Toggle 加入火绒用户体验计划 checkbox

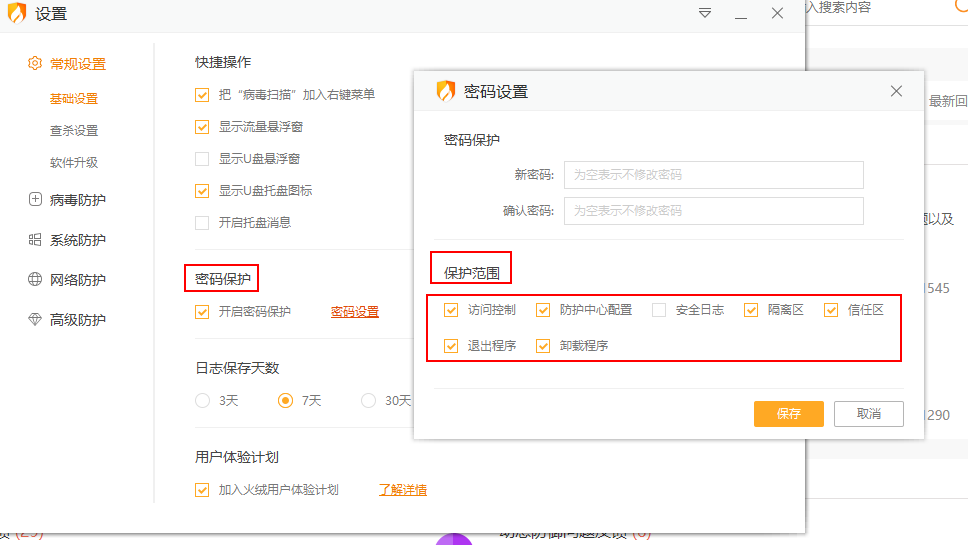pos(202,490)
